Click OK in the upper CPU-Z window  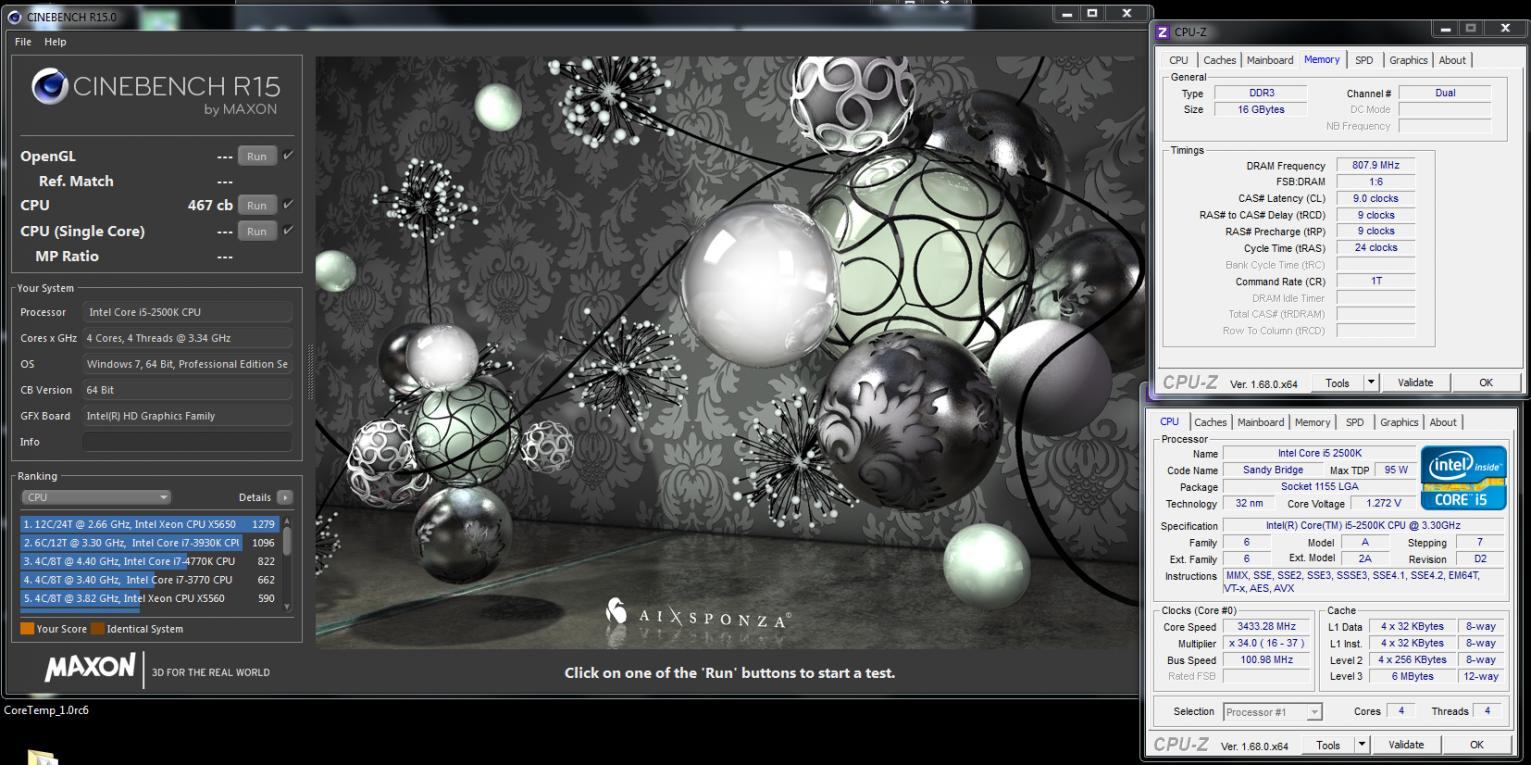click(1485, 383)
